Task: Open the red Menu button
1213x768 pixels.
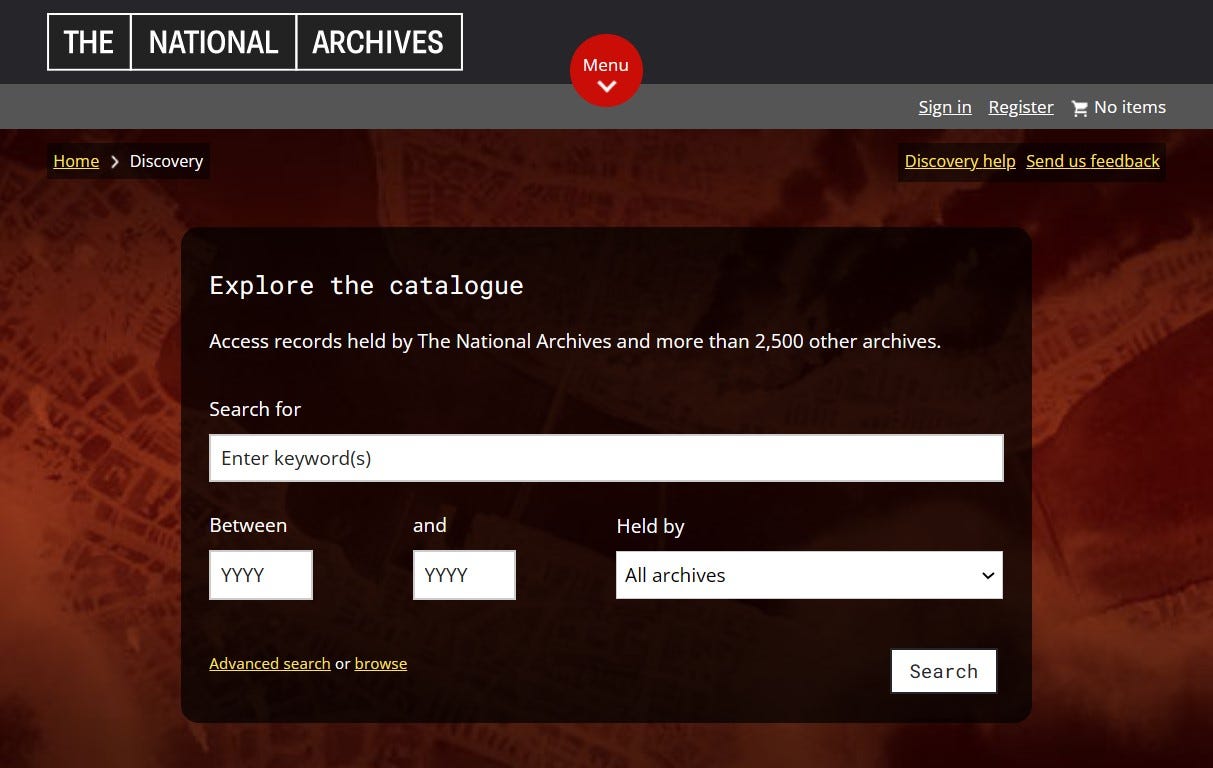Action: 606,71
